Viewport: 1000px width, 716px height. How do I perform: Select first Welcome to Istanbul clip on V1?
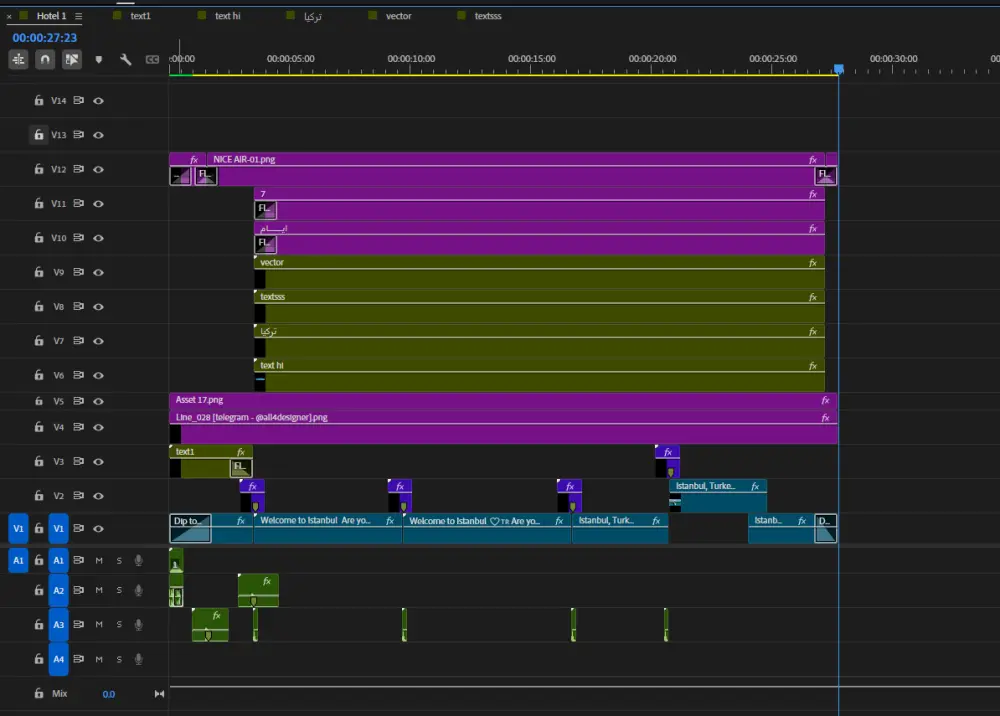(328, 529)
